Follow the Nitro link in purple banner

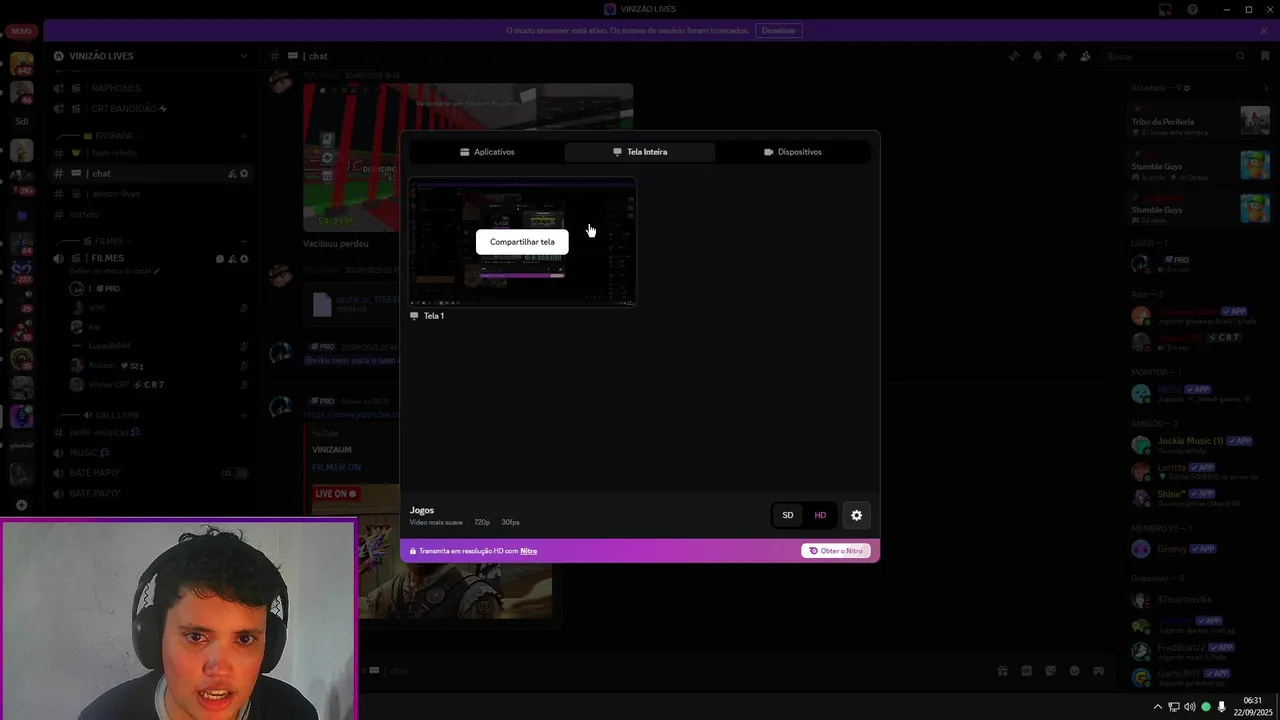[529, 551]
